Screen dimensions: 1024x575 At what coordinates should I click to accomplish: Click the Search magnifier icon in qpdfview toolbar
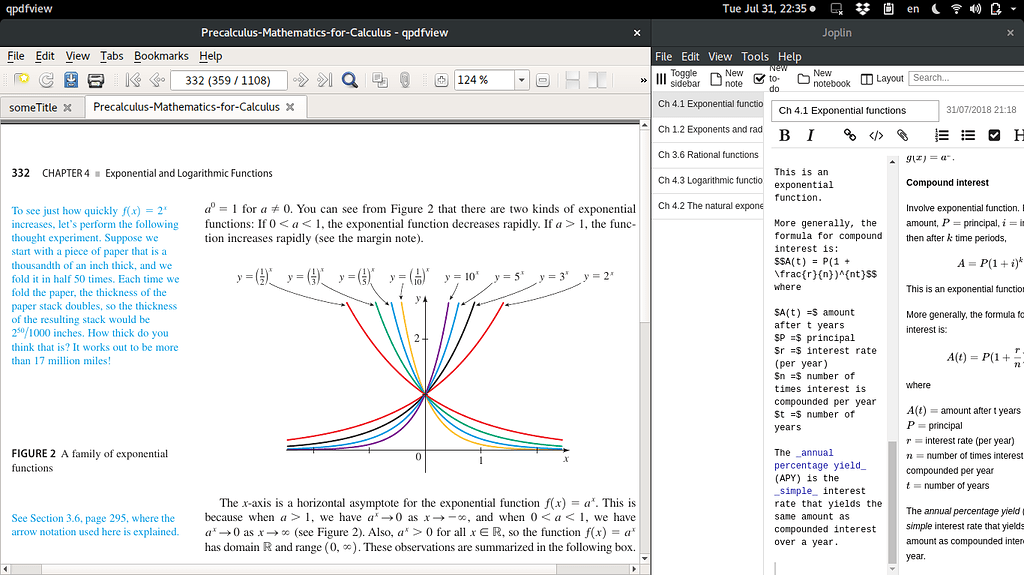[350, 80]
